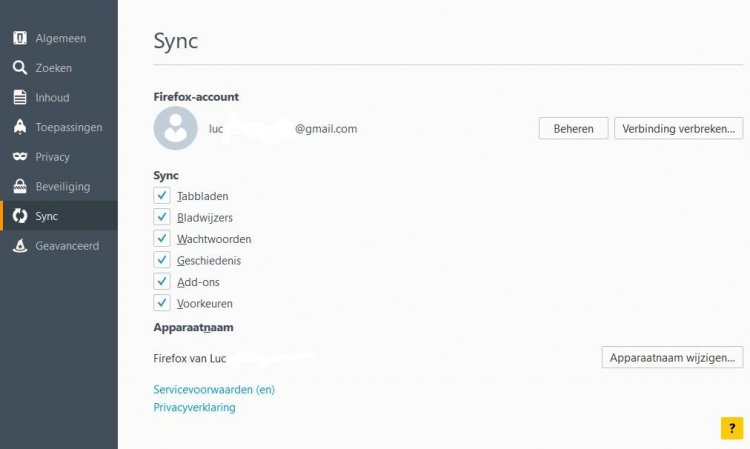
Task: Disable Wachtwoorden syncing checkbox
Action: point(162,238)
